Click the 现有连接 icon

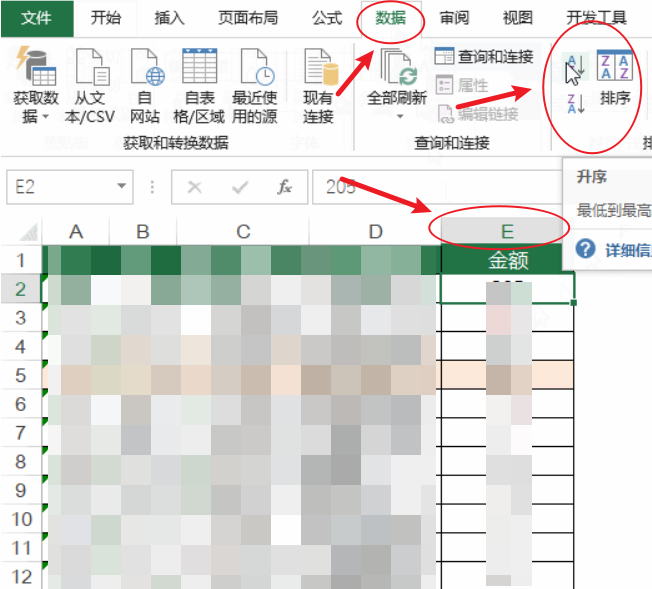click(322, 67)
